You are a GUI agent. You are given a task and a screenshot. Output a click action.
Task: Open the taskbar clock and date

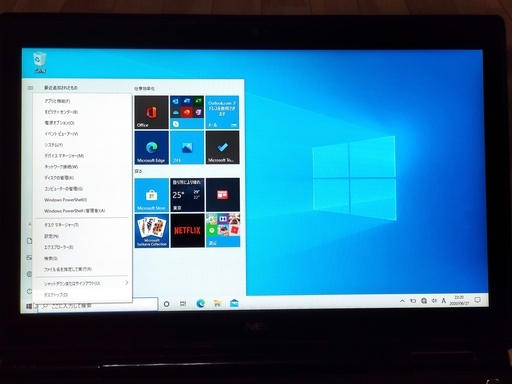click(x=459, y=300)
